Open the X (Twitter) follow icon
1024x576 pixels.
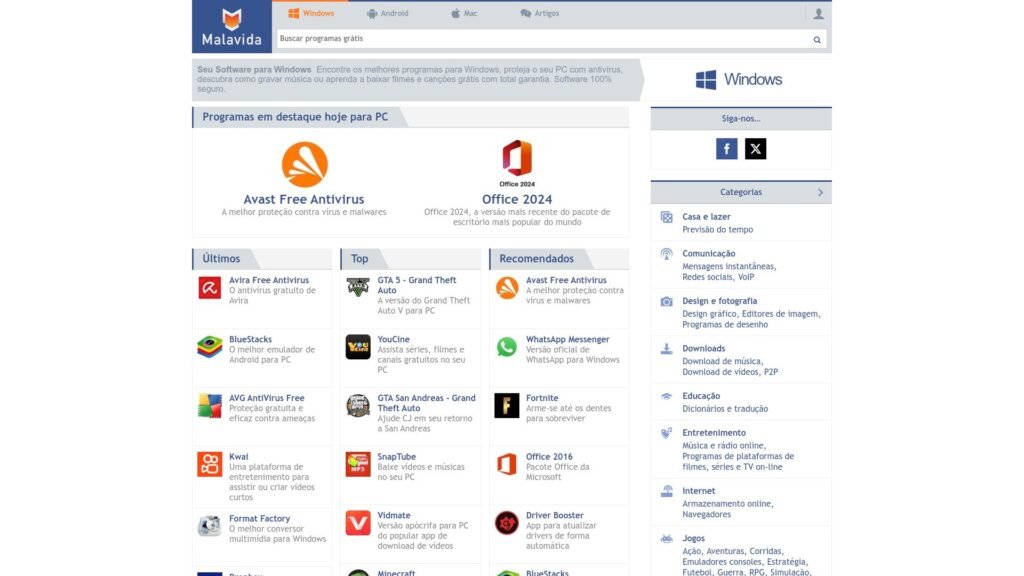756,149
